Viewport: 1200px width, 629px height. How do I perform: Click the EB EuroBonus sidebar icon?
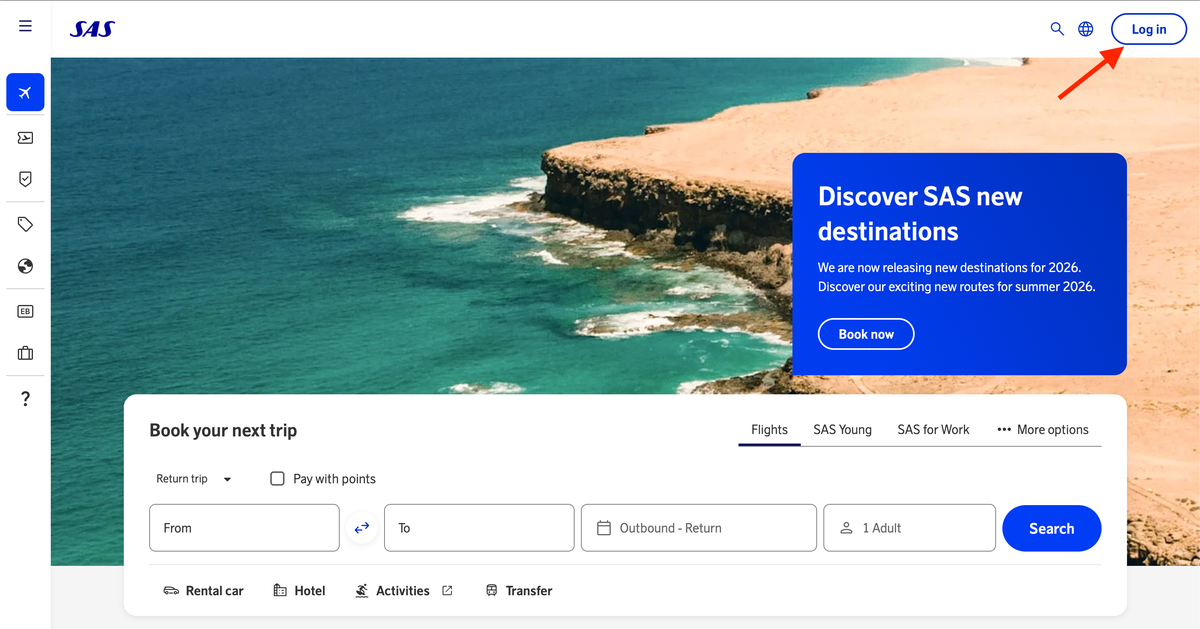(25, 311)
